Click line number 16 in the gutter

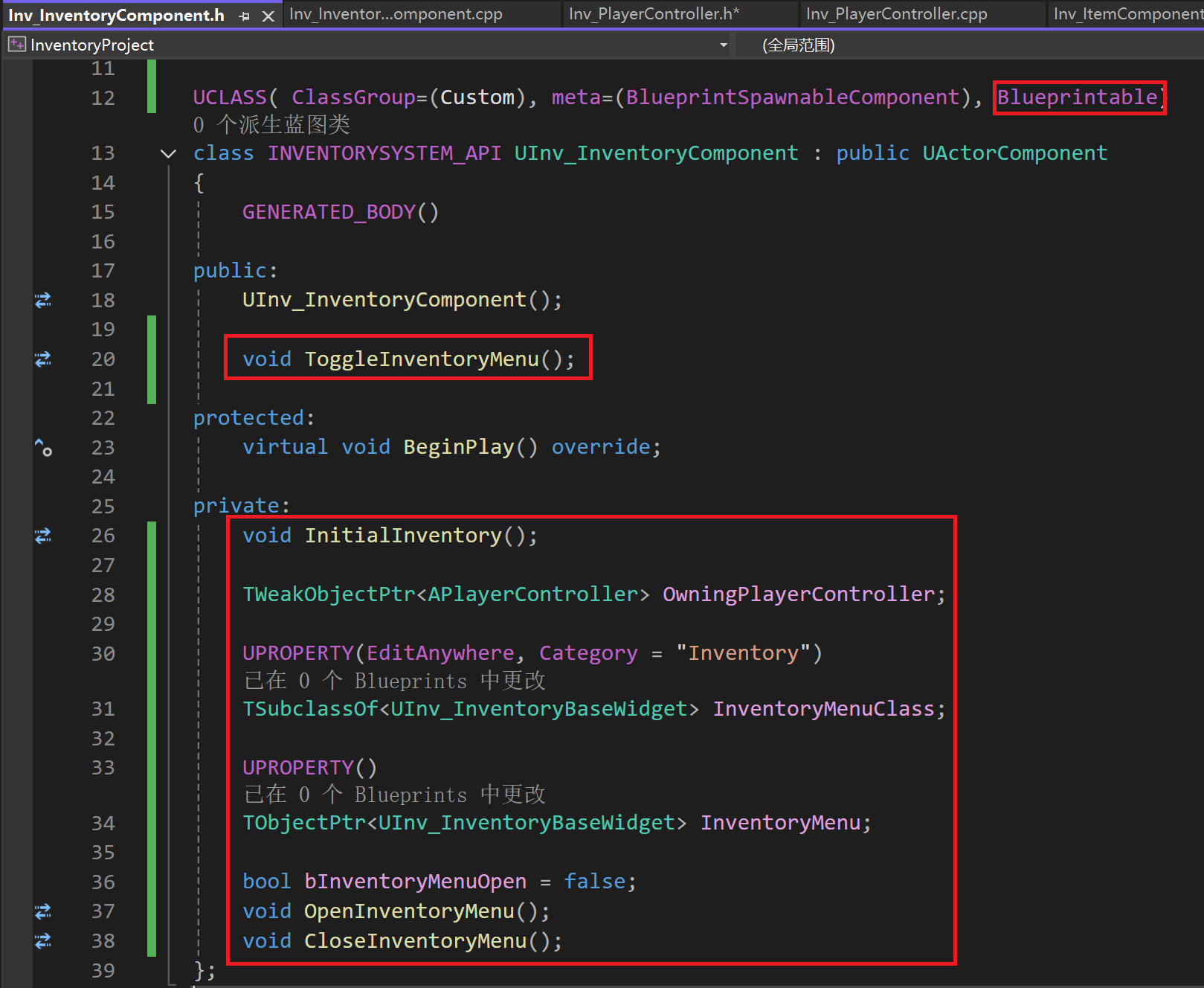click(x=103, y=242)
